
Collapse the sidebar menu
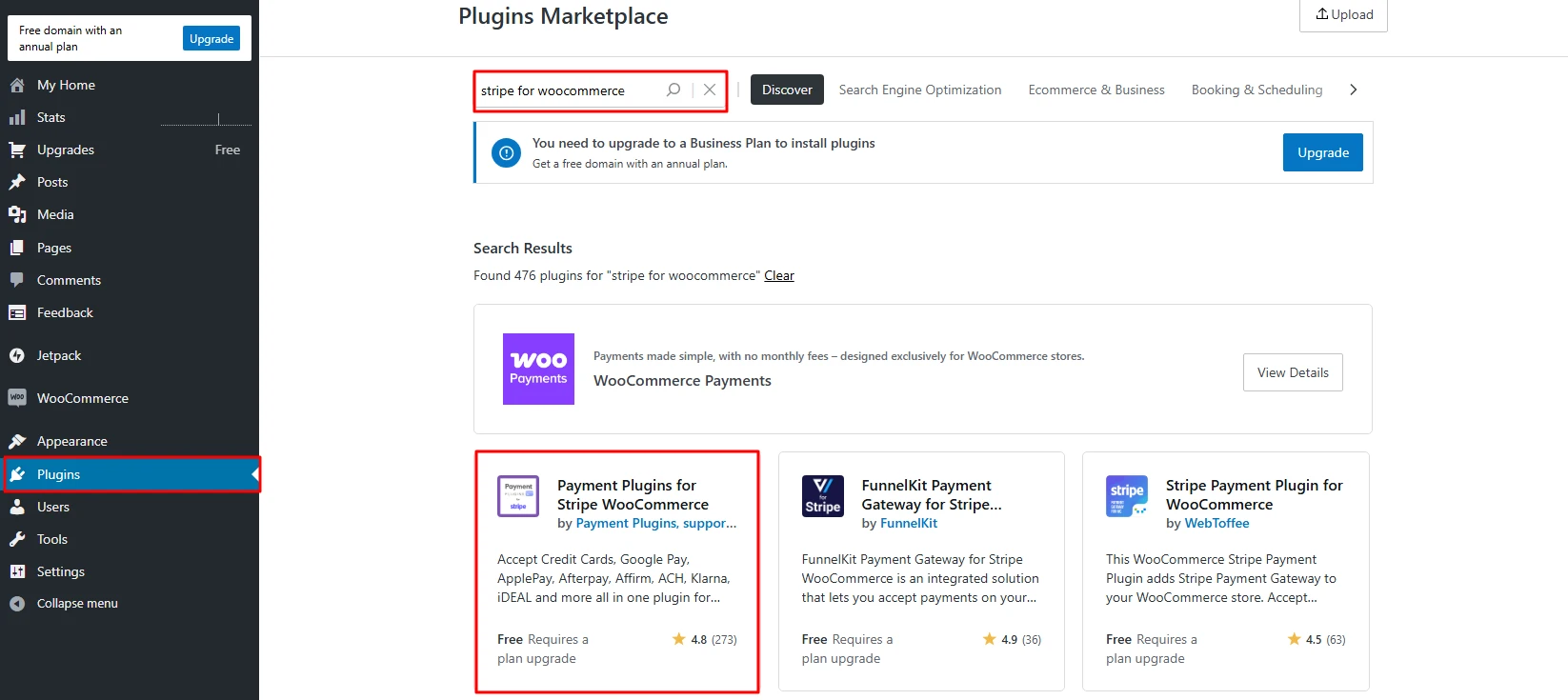tap(76, 604)
